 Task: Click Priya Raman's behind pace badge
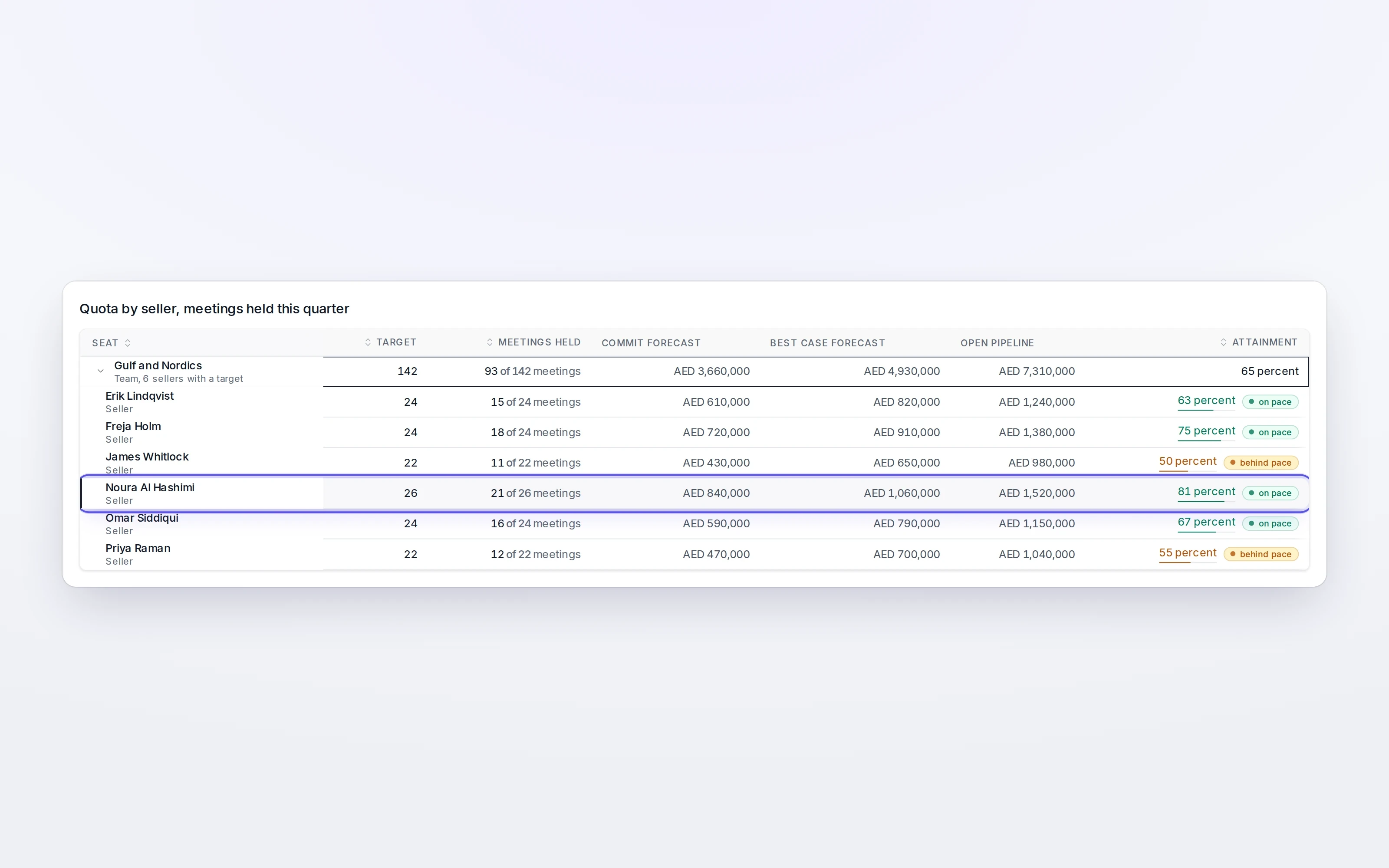(1261, 554)
